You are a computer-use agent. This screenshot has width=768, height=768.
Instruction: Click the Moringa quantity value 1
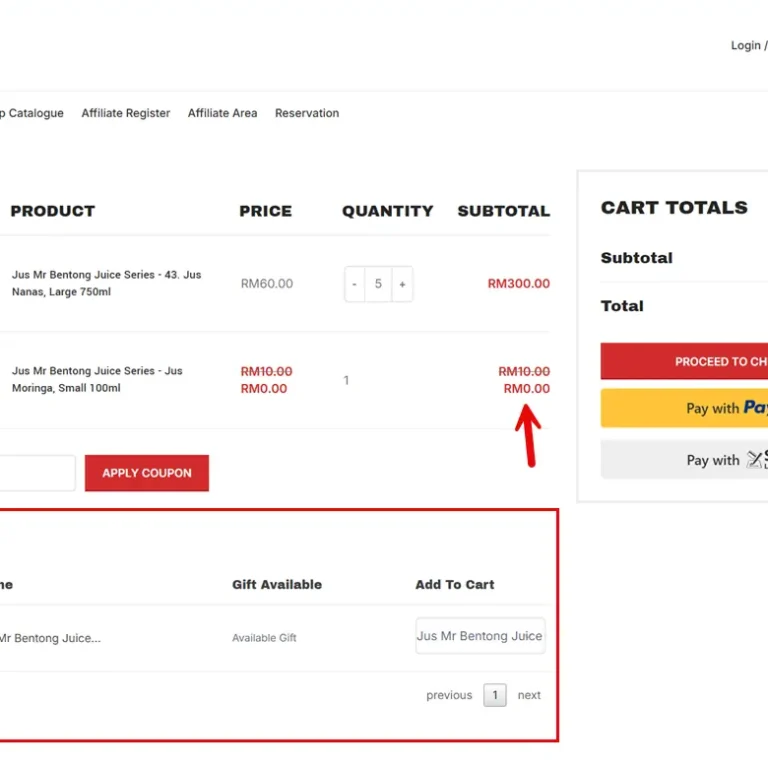(x=346, y=380)
